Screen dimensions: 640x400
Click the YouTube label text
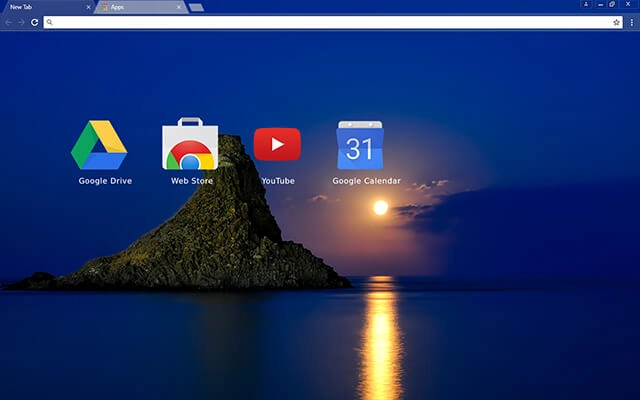278,181
